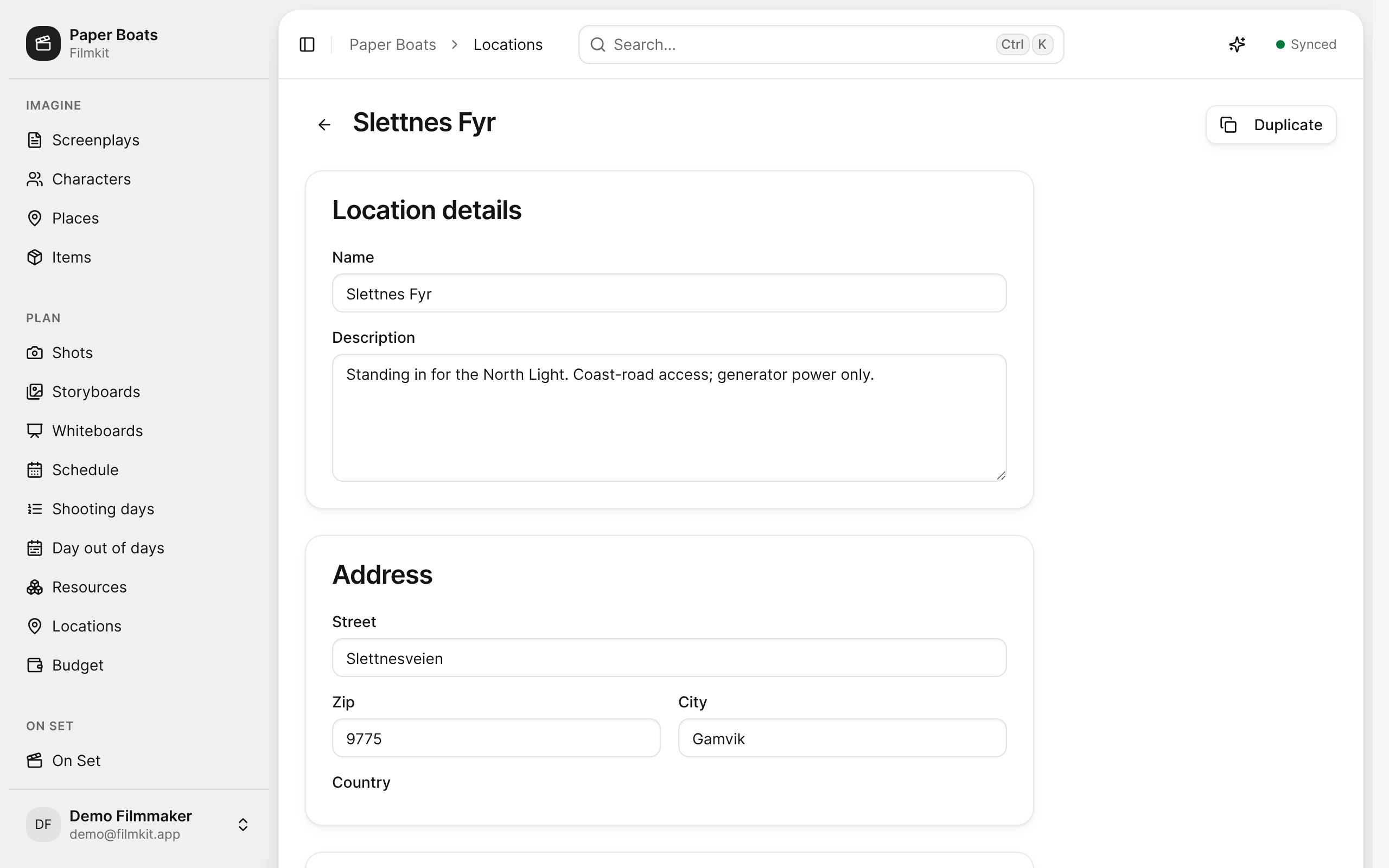This screenshot has width=1389, height=868.
Task: Click into the Description text area
Action: coord(669,417)
